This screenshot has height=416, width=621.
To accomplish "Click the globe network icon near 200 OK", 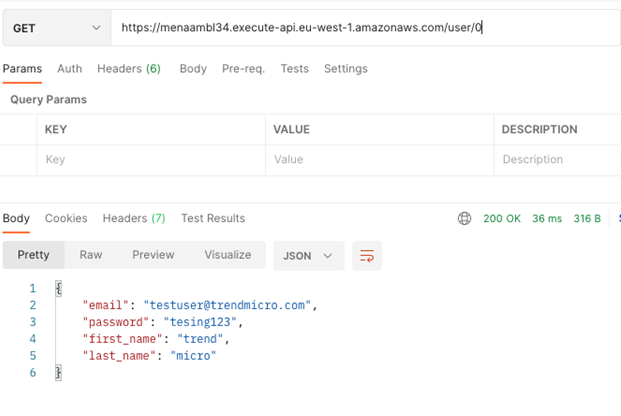I will pyautogui.click(x=464, y=218).
